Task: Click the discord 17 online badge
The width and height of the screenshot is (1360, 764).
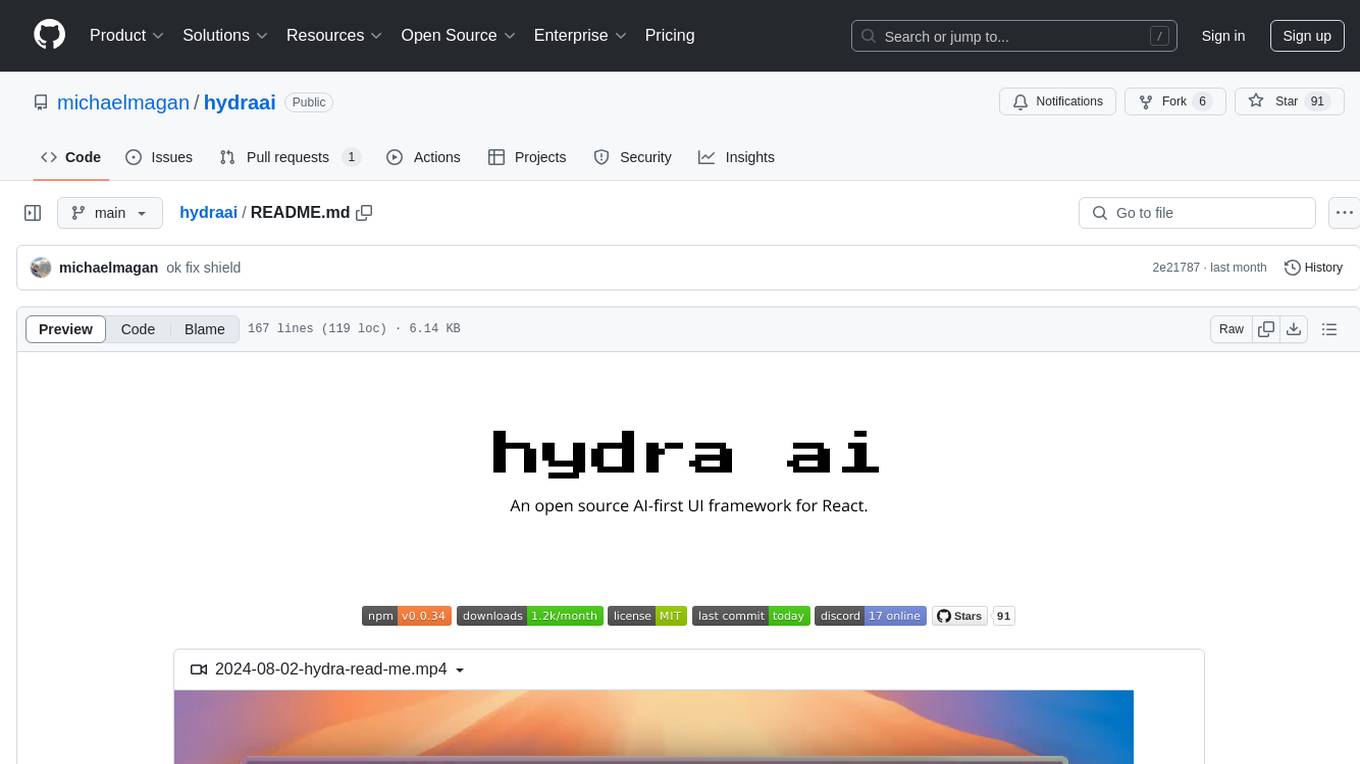Action: point(871,616)
